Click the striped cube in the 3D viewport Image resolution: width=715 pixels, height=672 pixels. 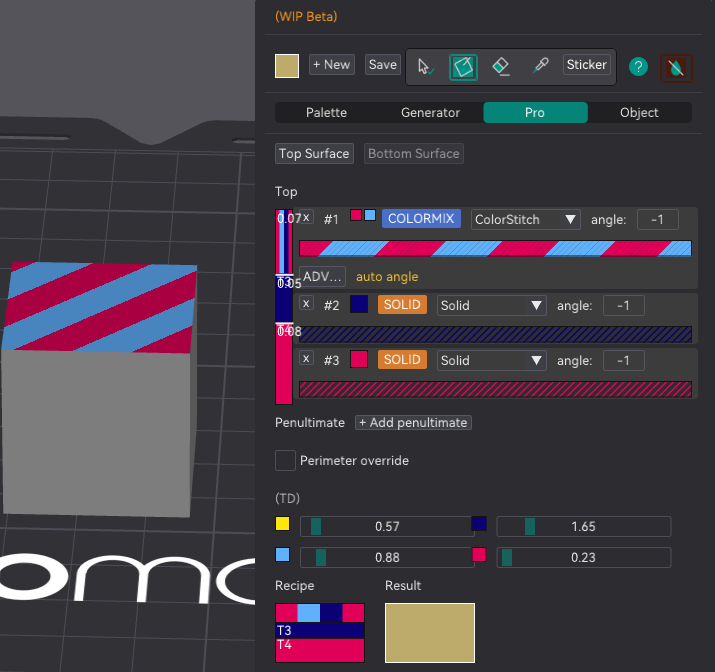click(x=99, y=388)
